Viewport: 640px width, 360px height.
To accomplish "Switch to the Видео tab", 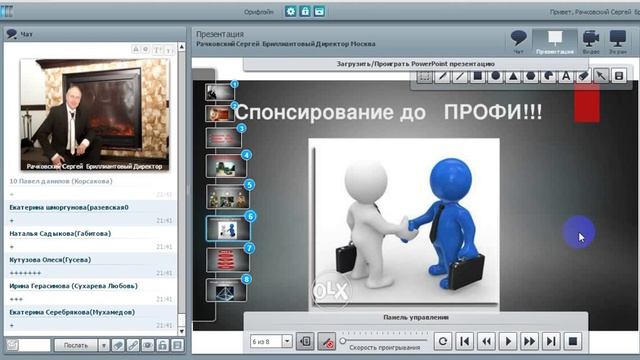I will [591, 42].
